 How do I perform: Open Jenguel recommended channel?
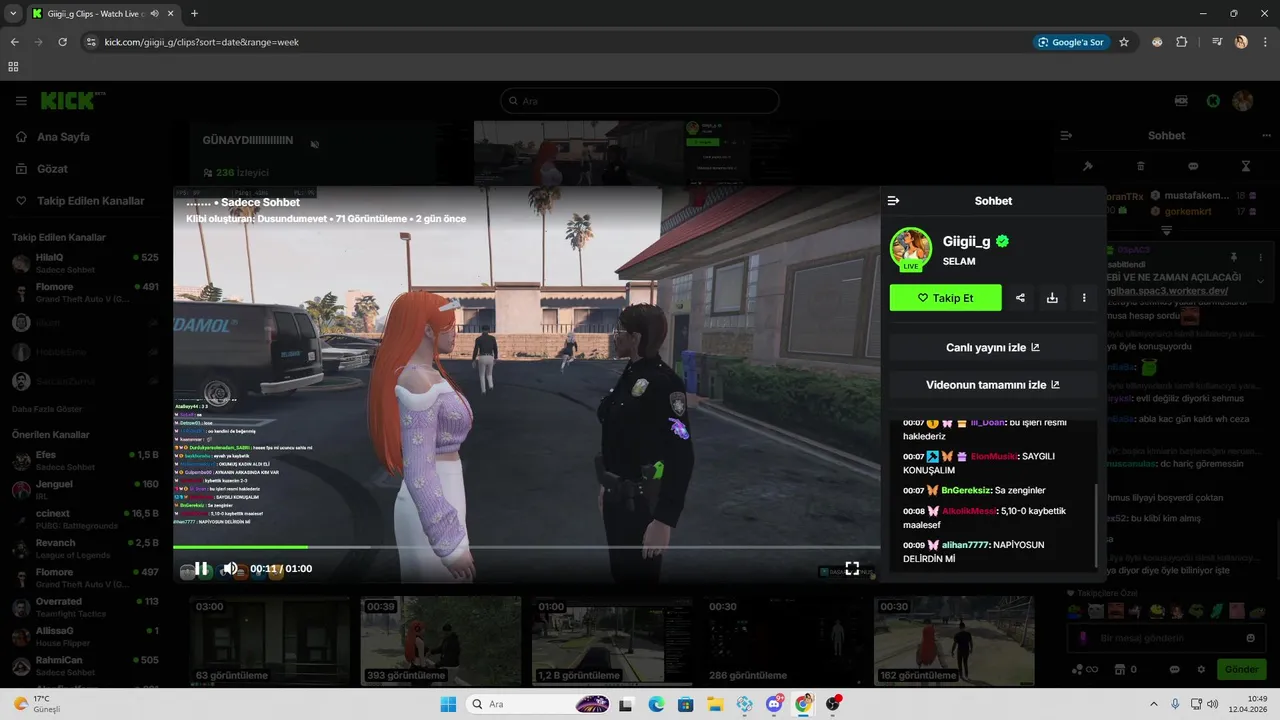[x=86, y=490]
